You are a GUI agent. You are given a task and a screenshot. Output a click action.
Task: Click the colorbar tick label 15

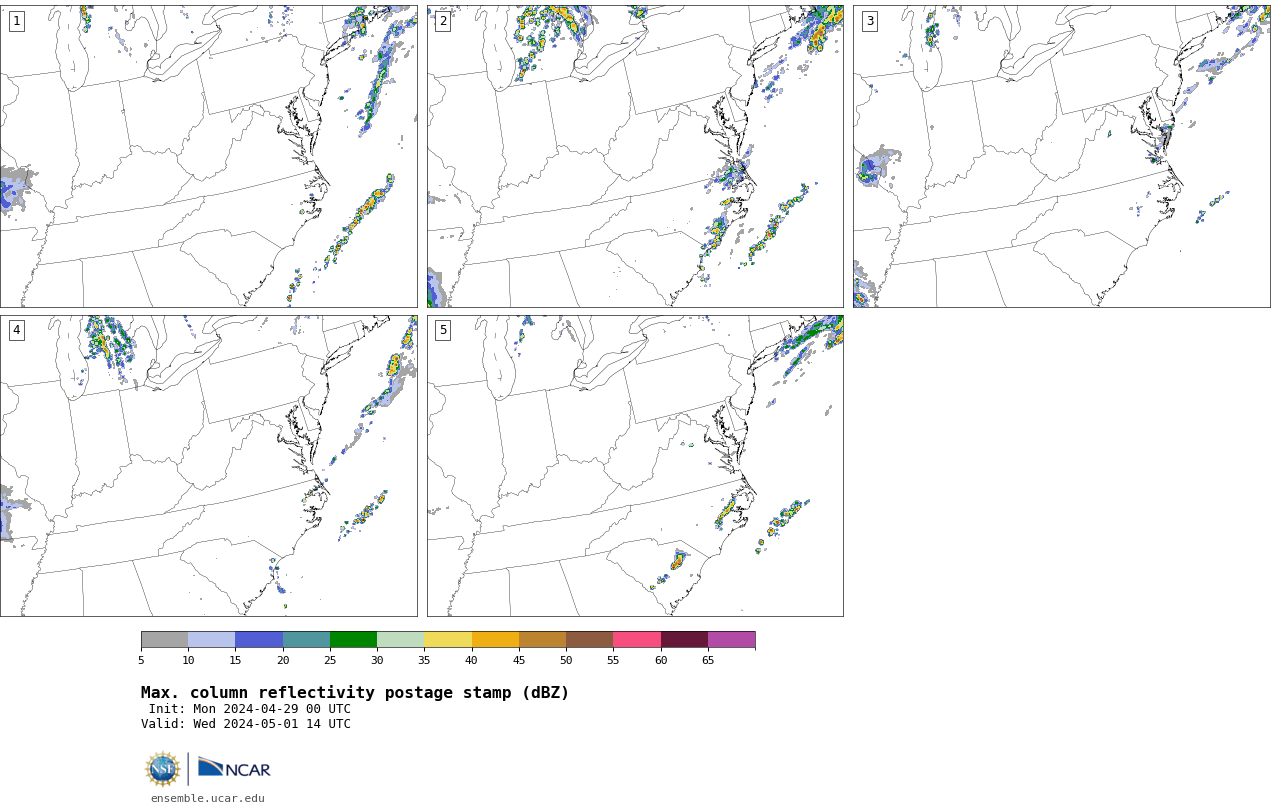[235, 660]
